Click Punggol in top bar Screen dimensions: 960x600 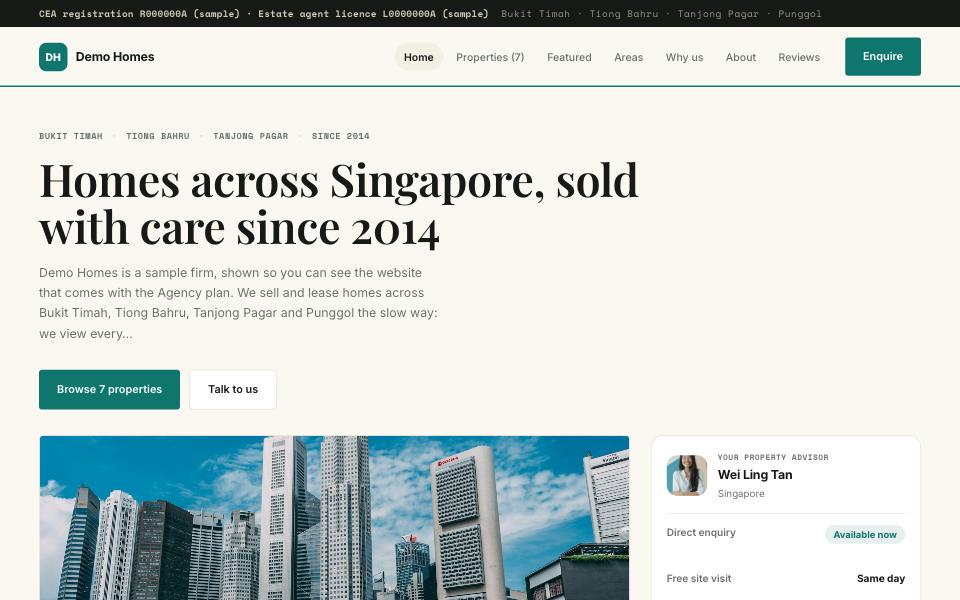coord(800,13)
